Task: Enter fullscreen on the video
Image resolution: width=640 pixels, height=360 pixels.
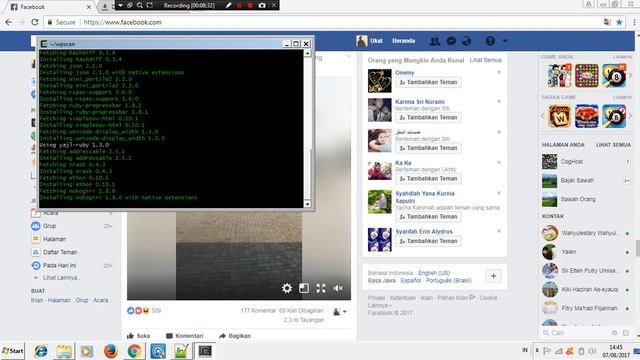Action: pyautogui.click(x=321, y=288)
